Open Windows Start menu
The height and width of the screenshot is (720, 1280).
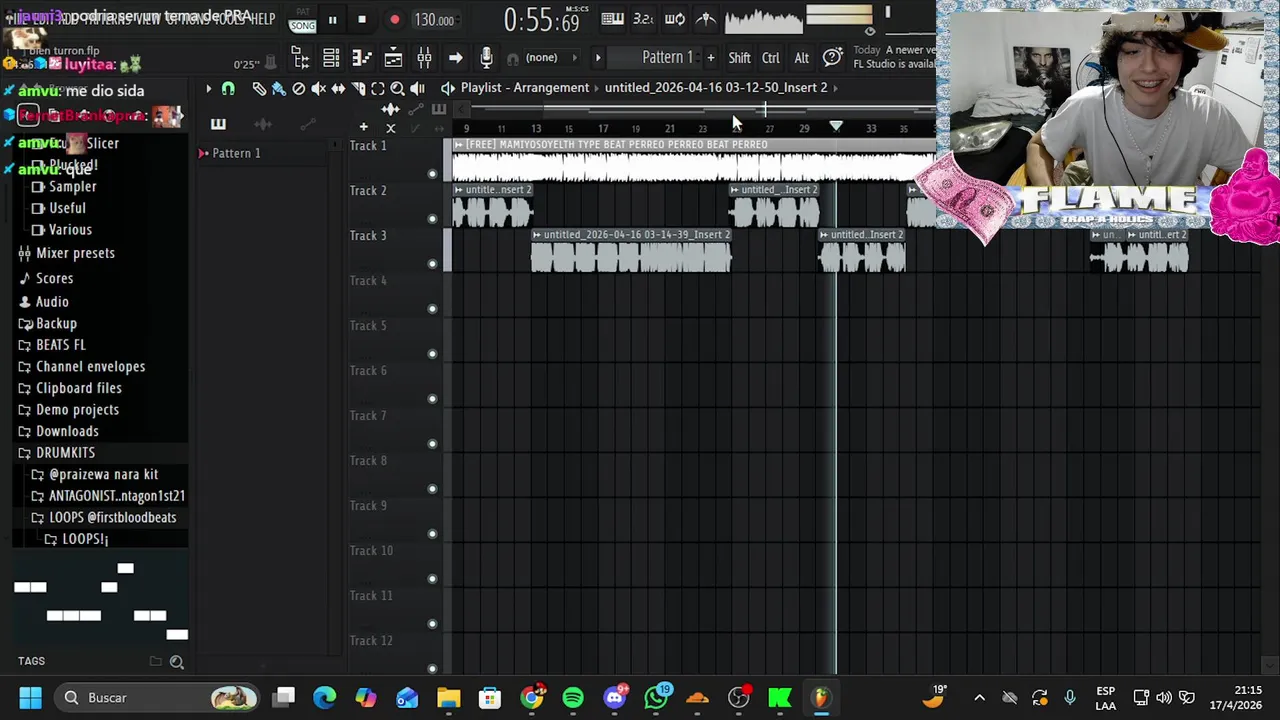(30, 698)
